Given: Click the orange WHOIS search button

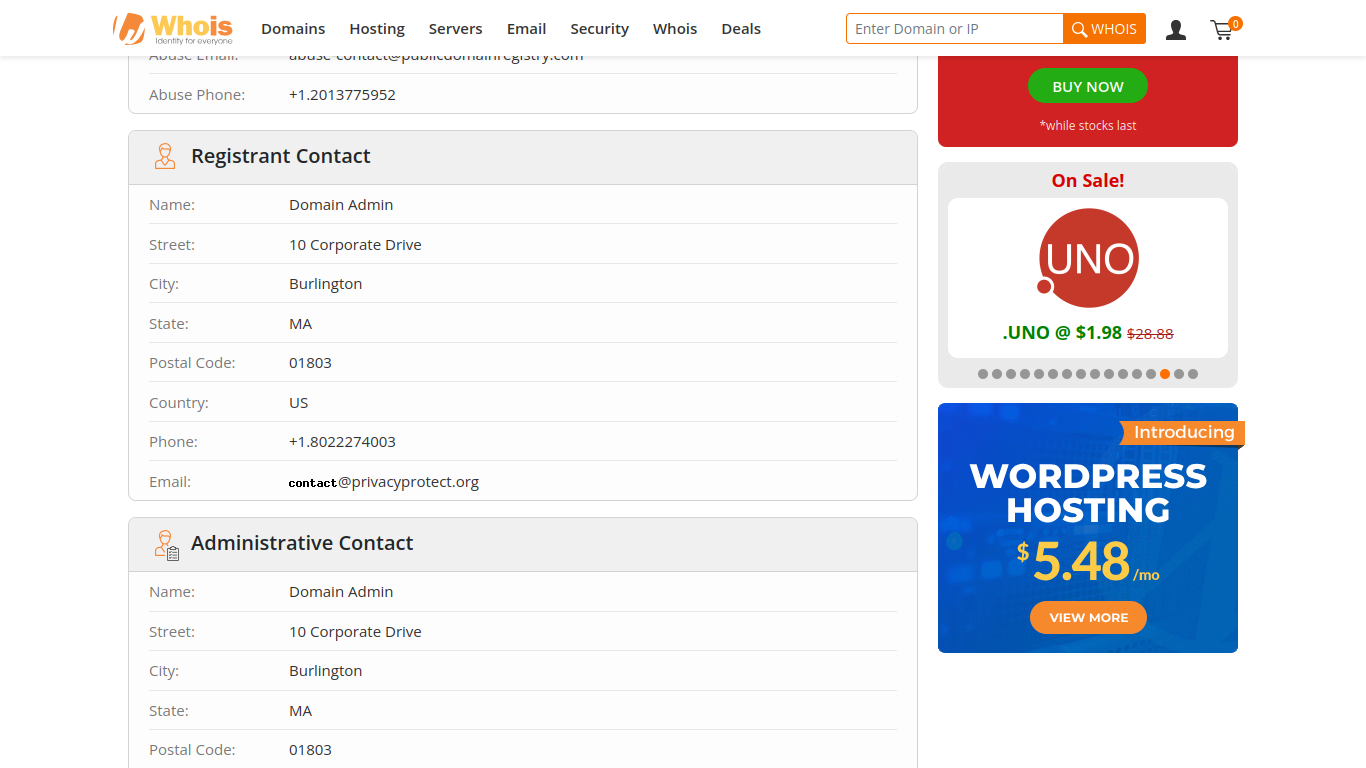Looking at the screenshot, I should point(1104,29).
